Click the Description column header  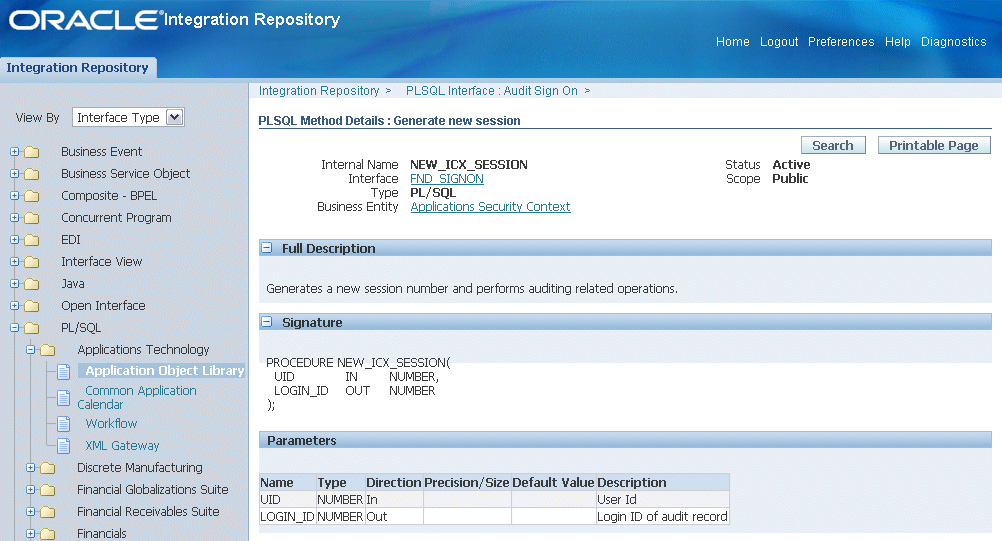[662, 482]
